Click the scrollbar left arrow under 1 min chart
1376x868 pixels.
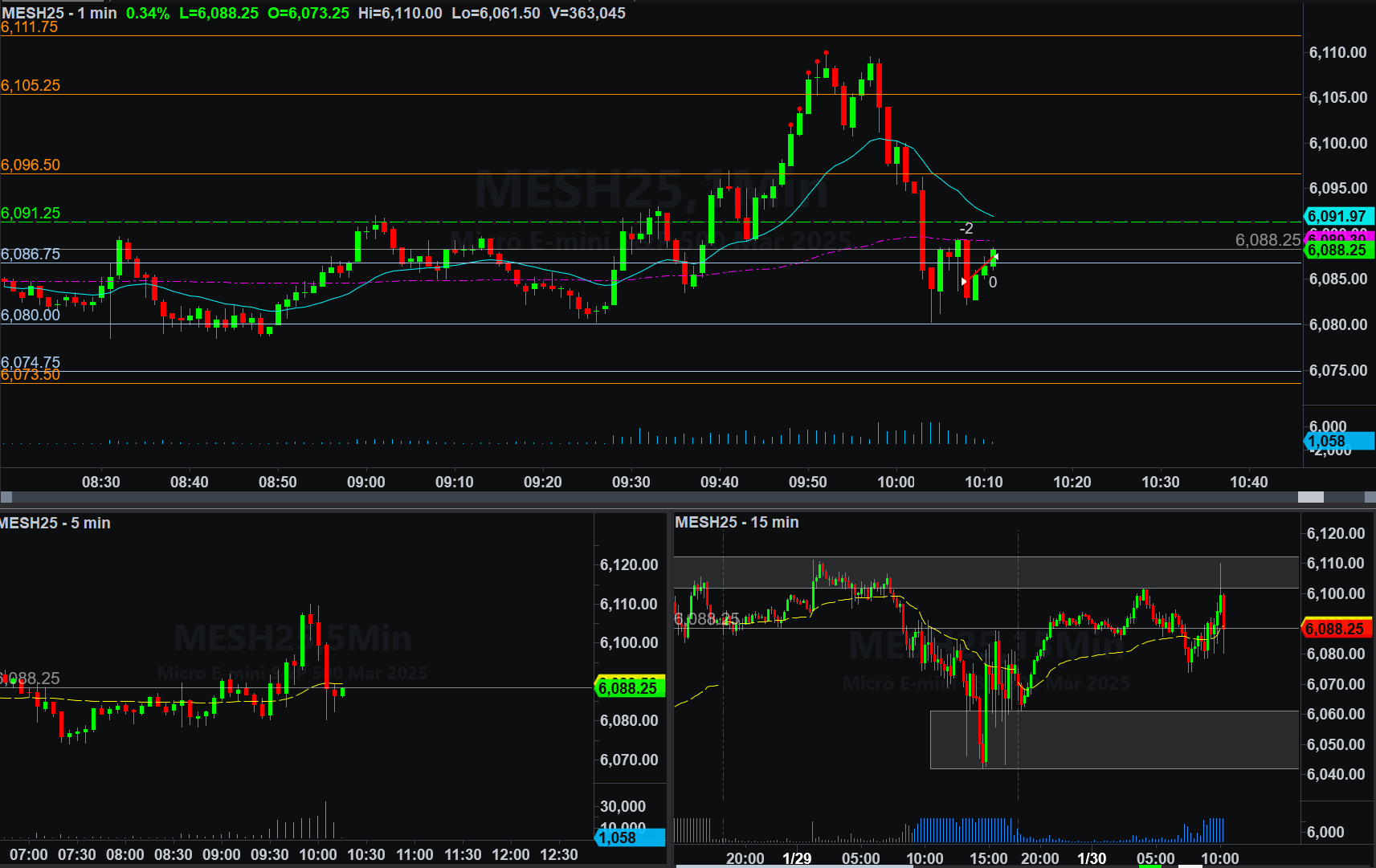[6, 498]
